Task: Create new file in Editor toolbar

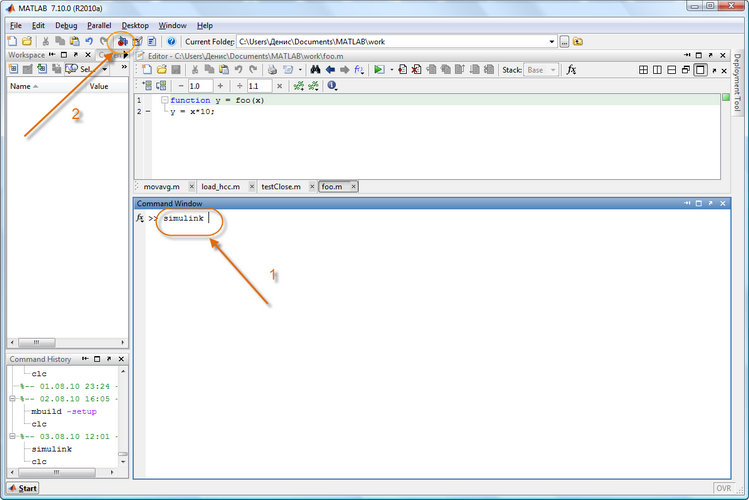Action: pyautogui.click(x=147, y=70)
